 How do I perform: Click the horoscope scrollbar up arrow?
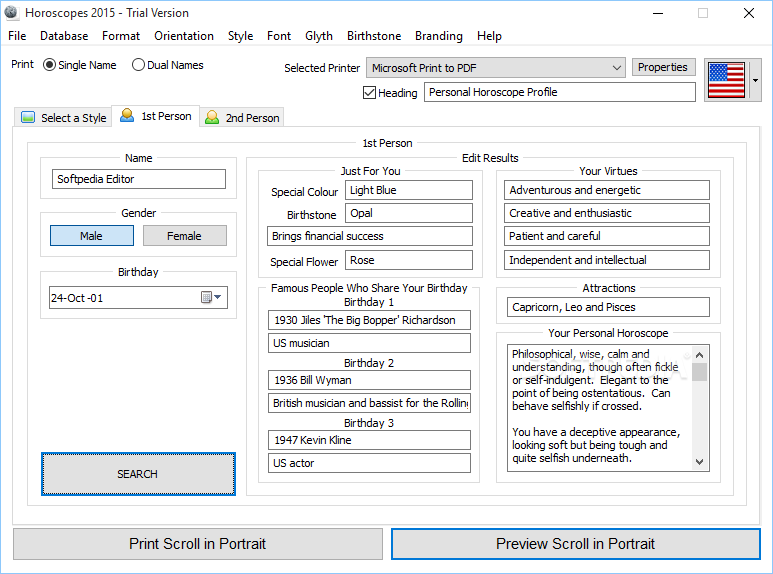click(x=699, y=355)
